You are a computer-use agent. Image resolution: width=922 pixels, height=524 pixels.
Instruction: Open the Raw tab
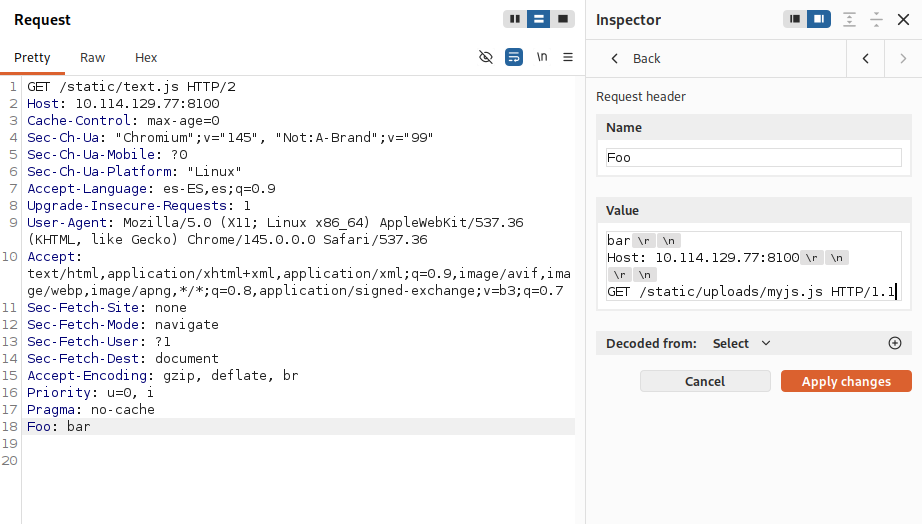[92, 58]
